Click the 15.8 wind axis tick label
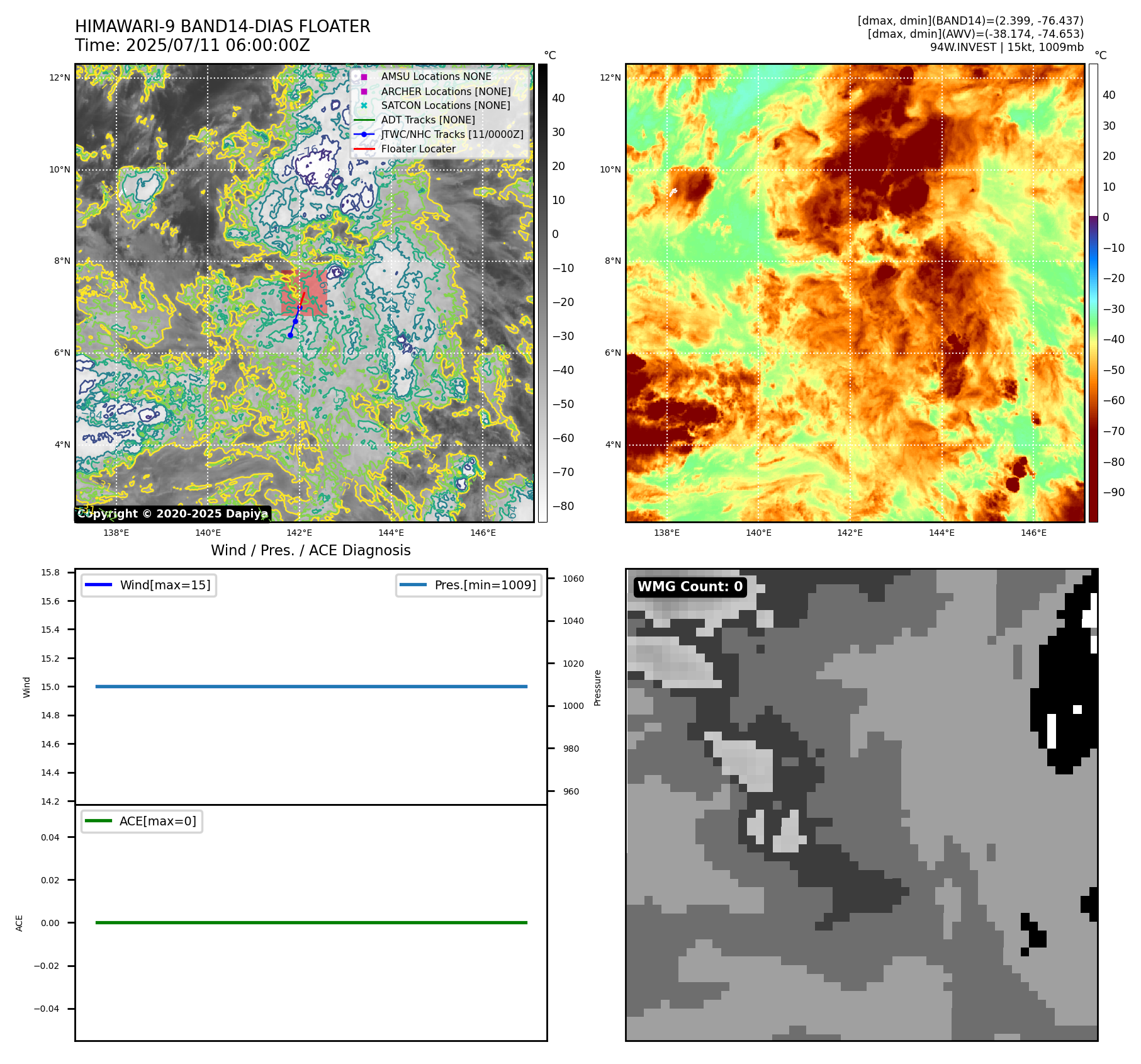Image resolution: width=1141 pixels, height=1064 pixels. pyautogui.click(x=50, y=572)
